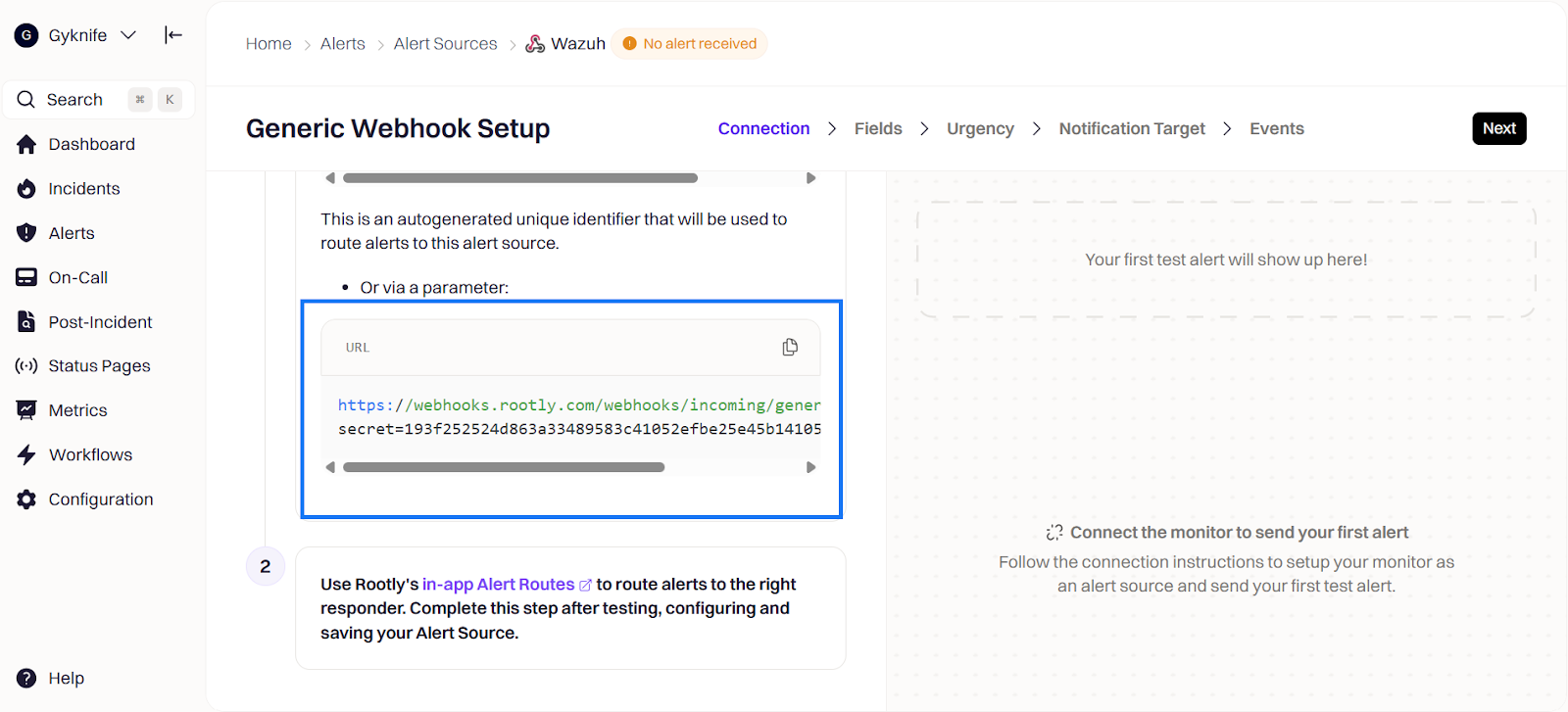1568x712 pixels.
Task: Open the Configuration section
Action: tap(101, 498)
